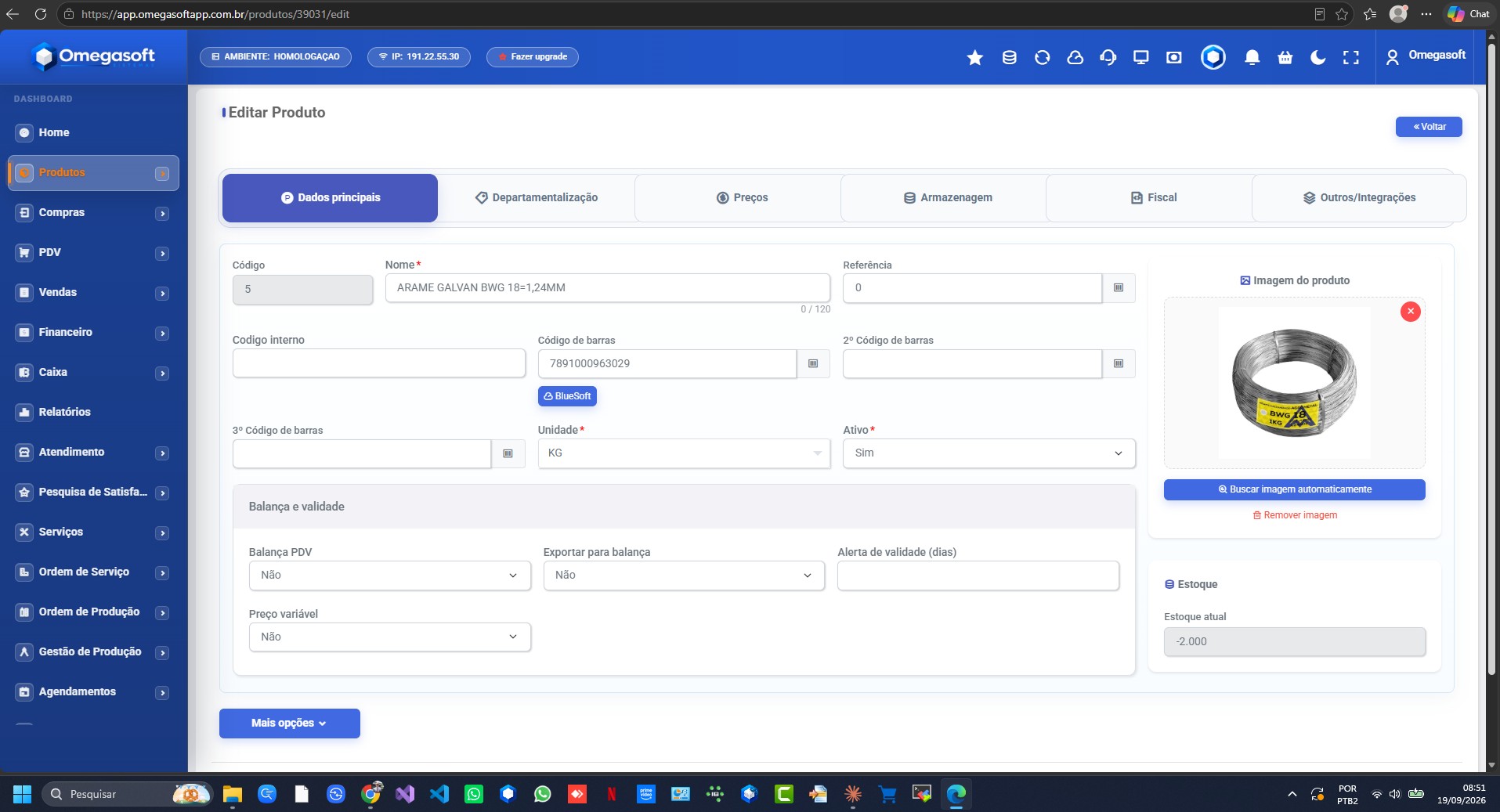Click Buscar imagem automaticamente
The image size is (1500, 812).
tap(1294, 489)
